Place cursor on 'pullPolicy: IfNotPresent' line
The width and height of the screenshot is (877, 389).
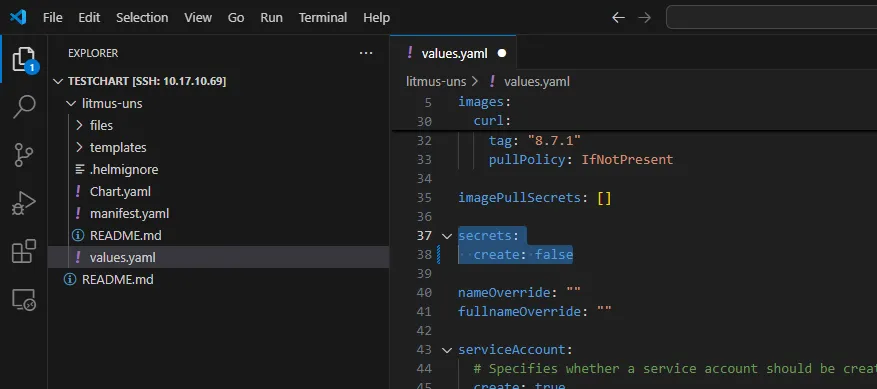(x=581, y=160)
